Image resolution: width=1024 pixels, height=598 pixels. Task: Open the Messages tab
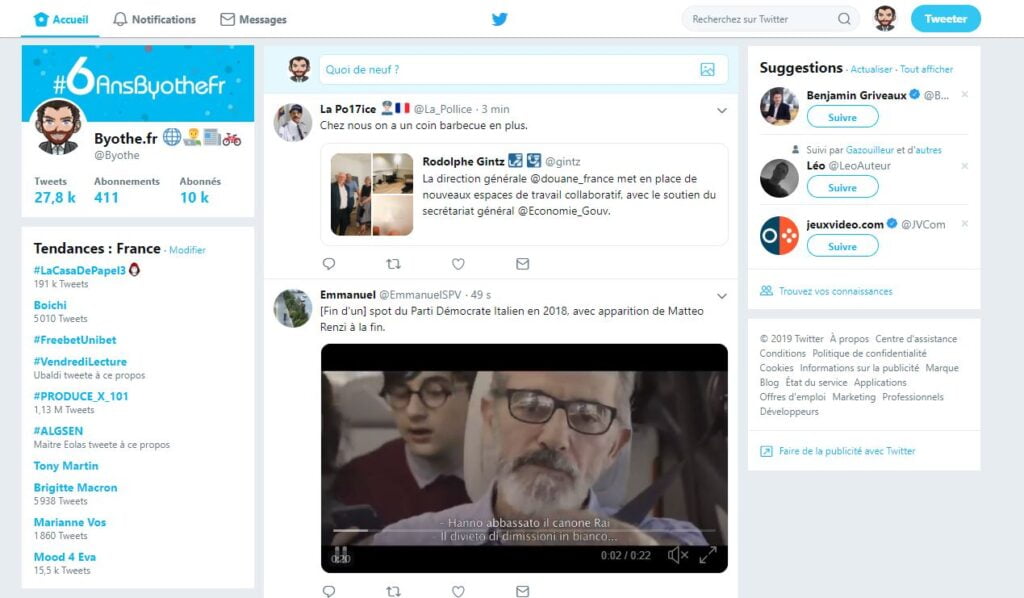tap(253, 20)
